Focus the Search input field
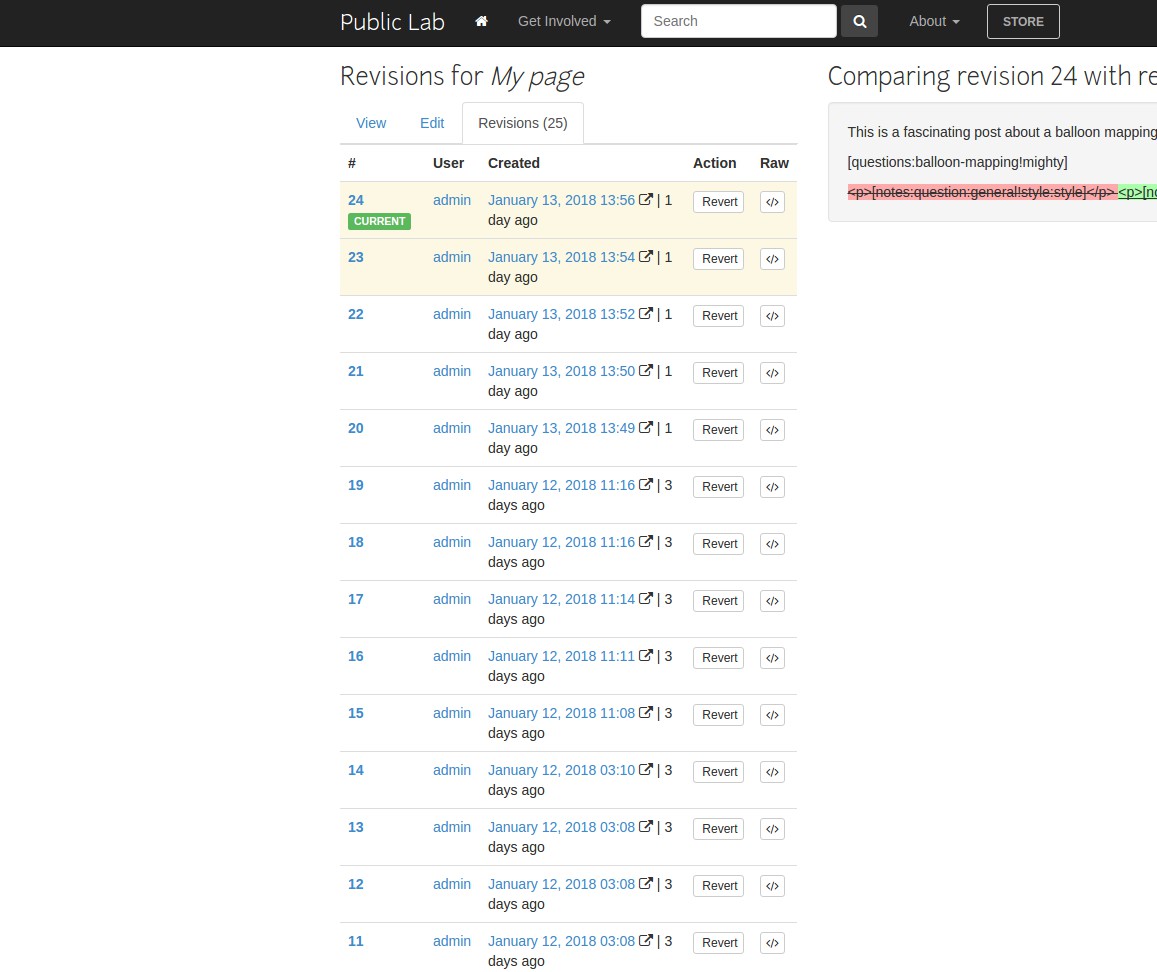Image resolution: width=1157 pixels, height=972 pixels. pyautogui.click(x=739, y=21)
